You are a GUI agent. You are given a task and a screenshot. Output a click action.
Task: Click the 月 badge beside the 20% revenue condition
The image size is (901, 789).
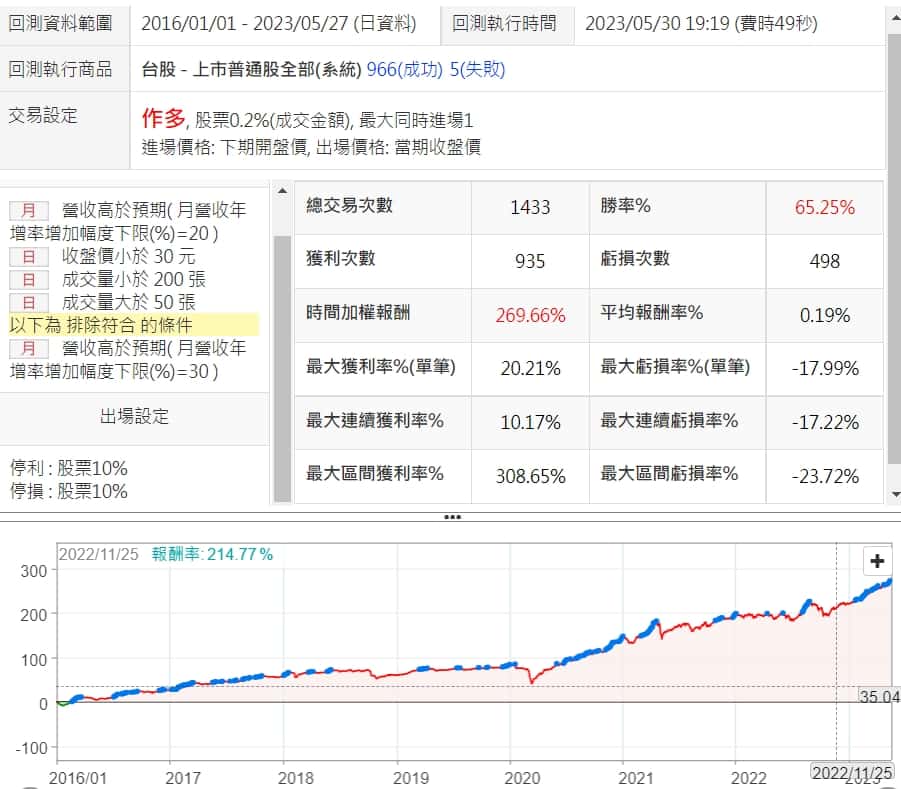pyautogui.click(x=29, y=211)
